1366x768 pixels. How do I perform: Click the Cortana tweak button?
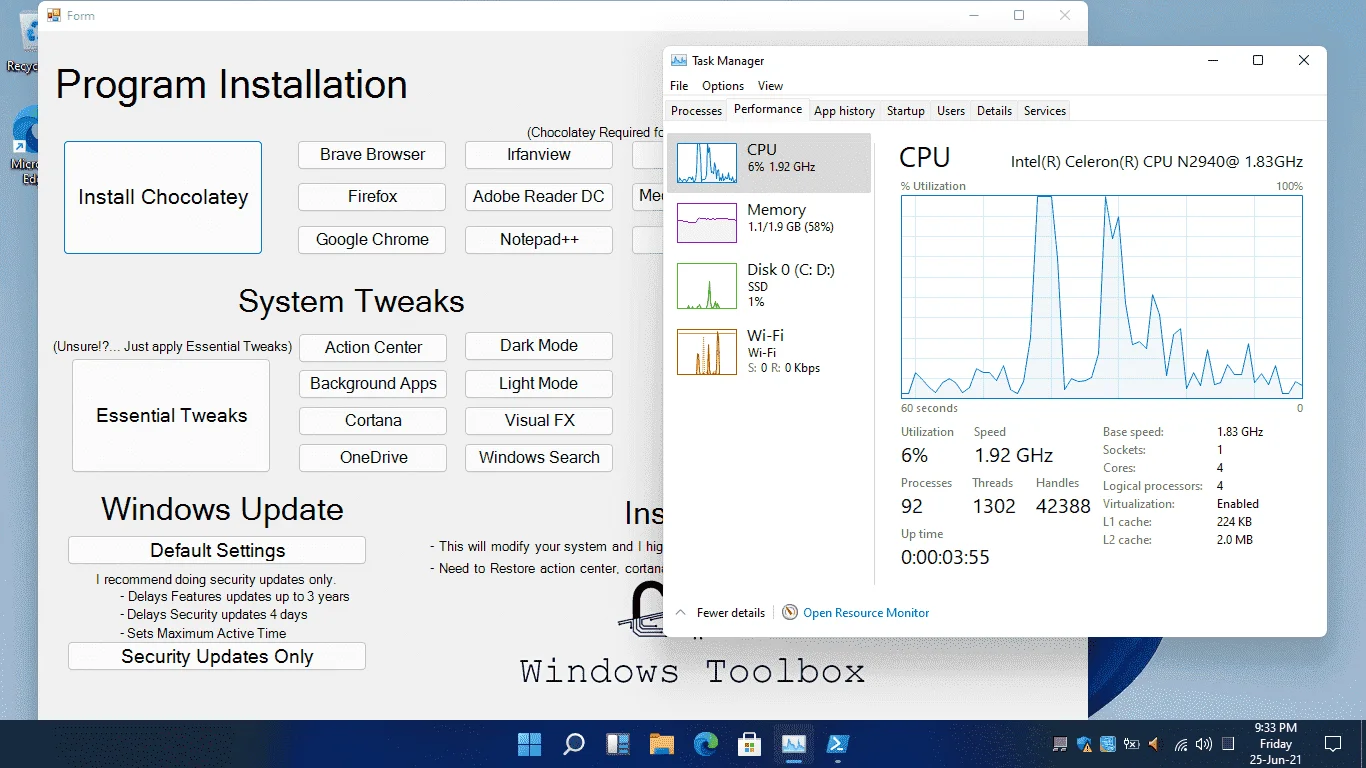point(373,421)
